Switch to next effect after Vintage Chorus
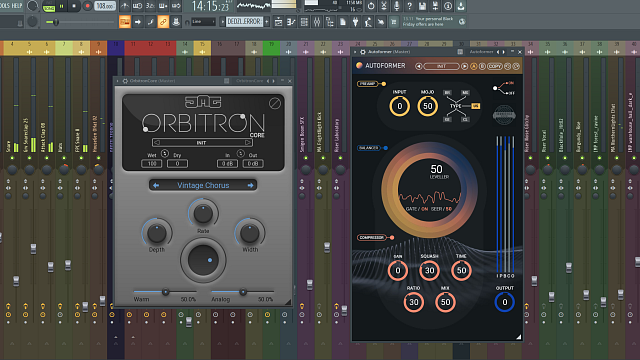 tap(250, 185)
